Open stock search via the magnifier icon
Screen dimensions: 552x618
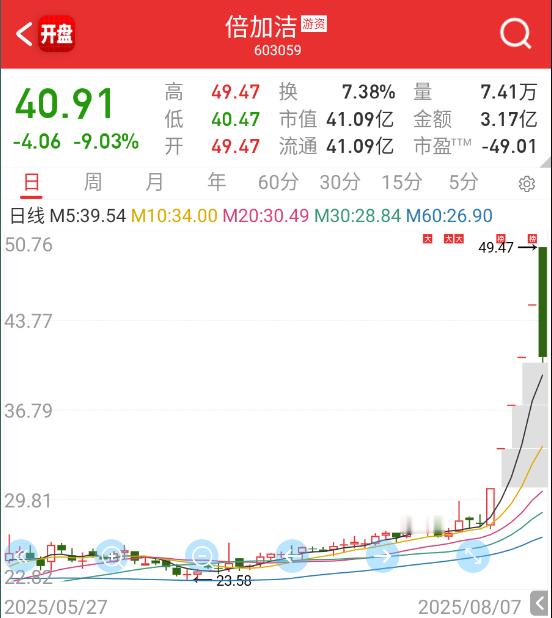(515, 34)
